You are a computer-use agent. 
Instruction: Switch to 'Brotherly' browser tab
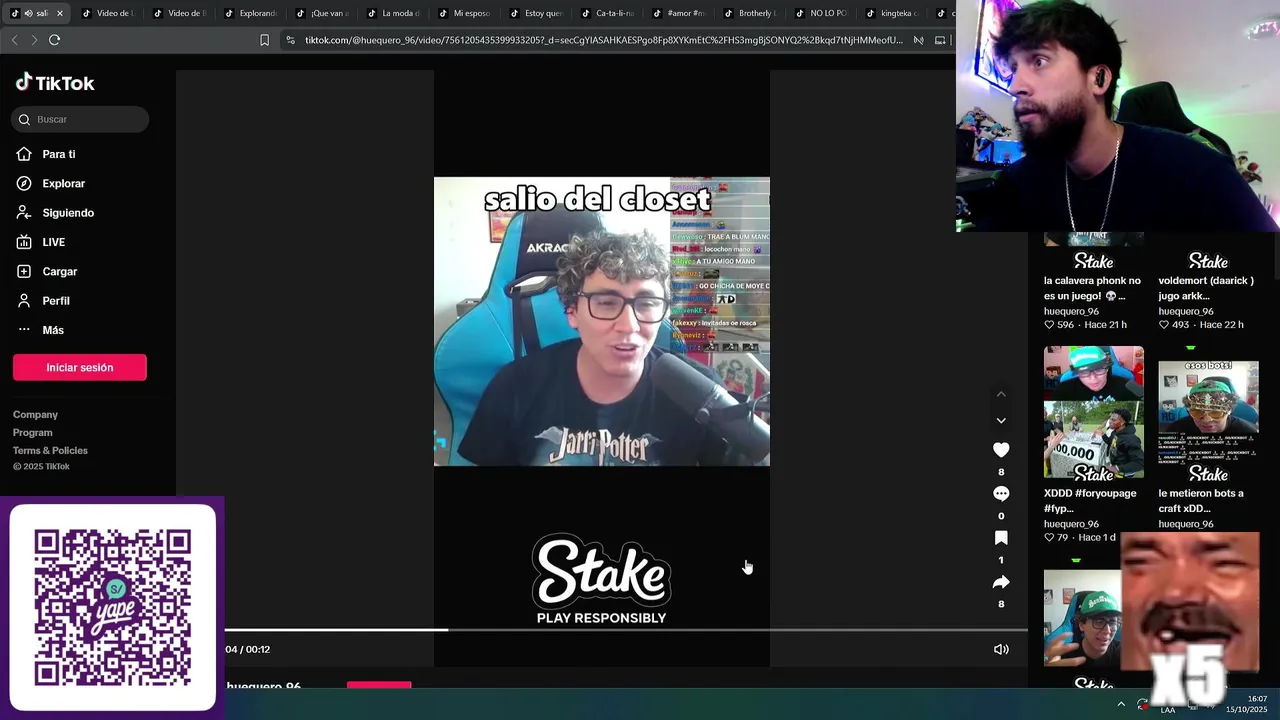click(748, 13)
